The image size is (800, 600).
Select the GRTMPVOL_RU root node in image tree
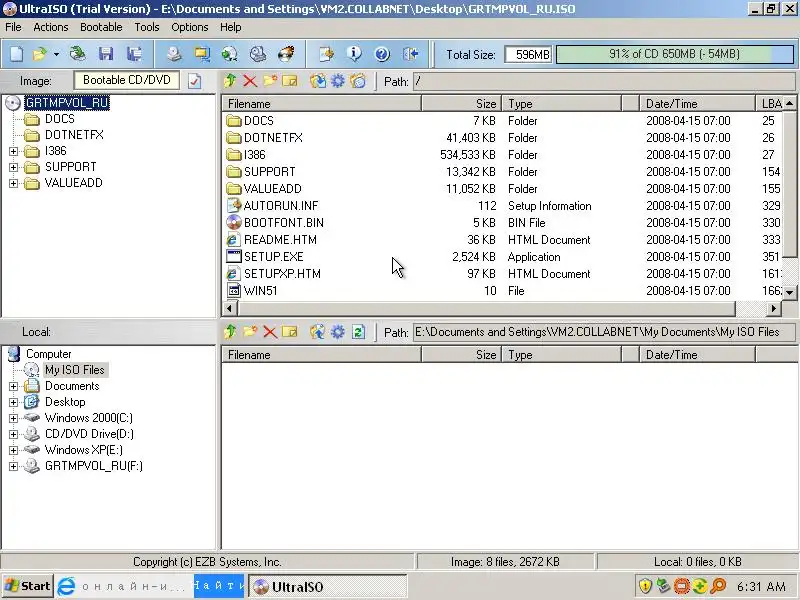point(66,103)
